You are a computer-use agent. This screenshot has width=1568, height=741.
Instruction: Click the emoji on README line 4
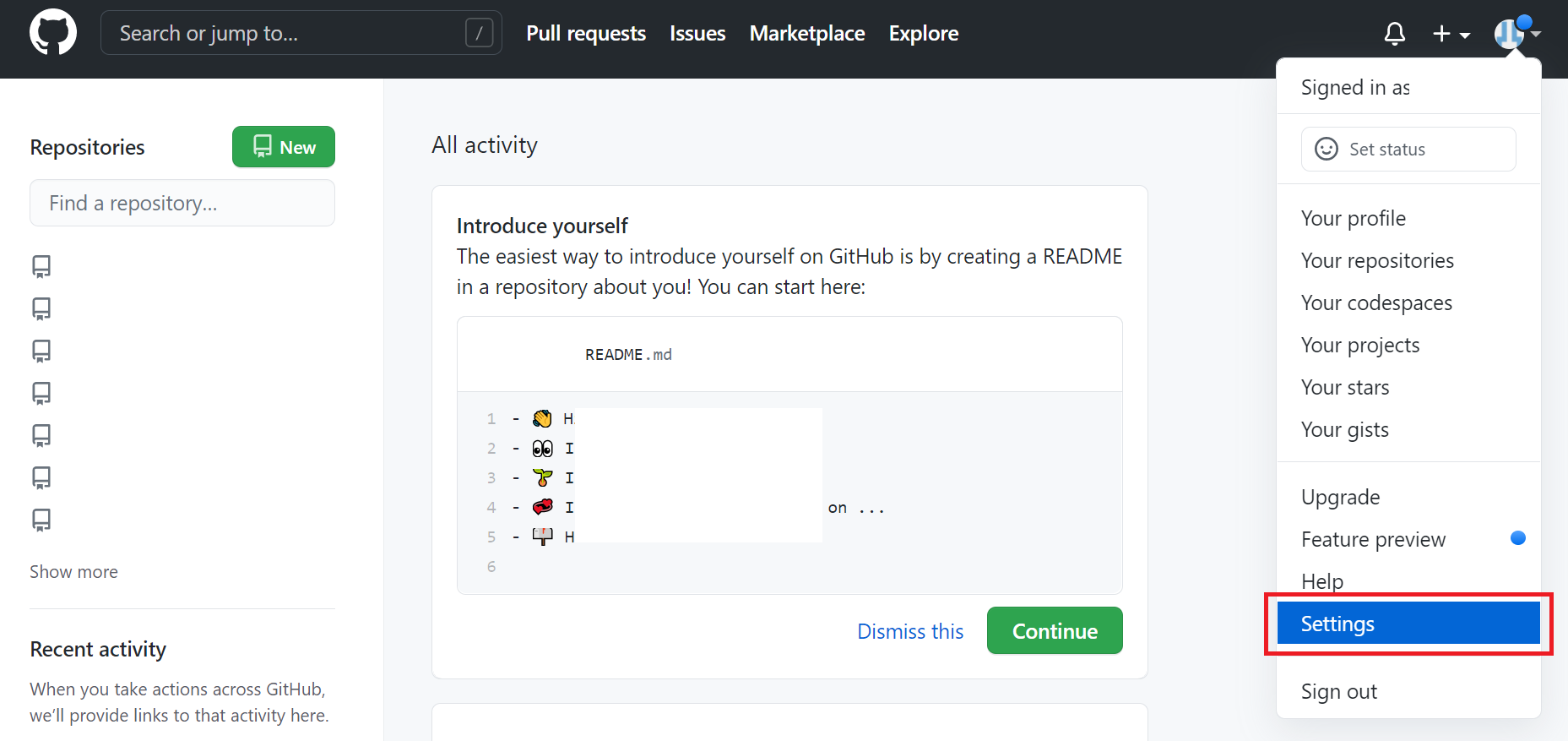pos(542,507)
